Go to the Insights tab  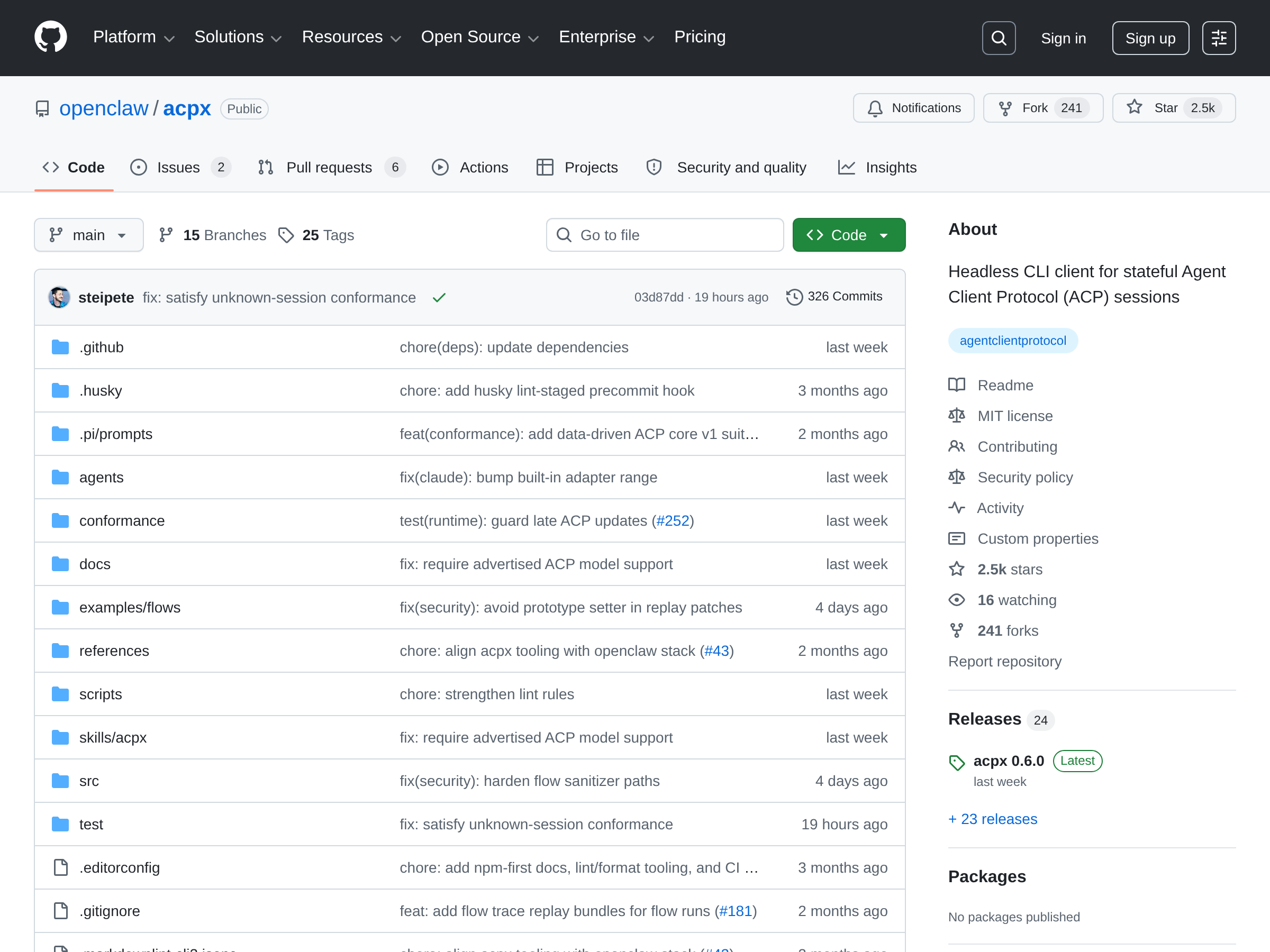[x=877, y=168]
